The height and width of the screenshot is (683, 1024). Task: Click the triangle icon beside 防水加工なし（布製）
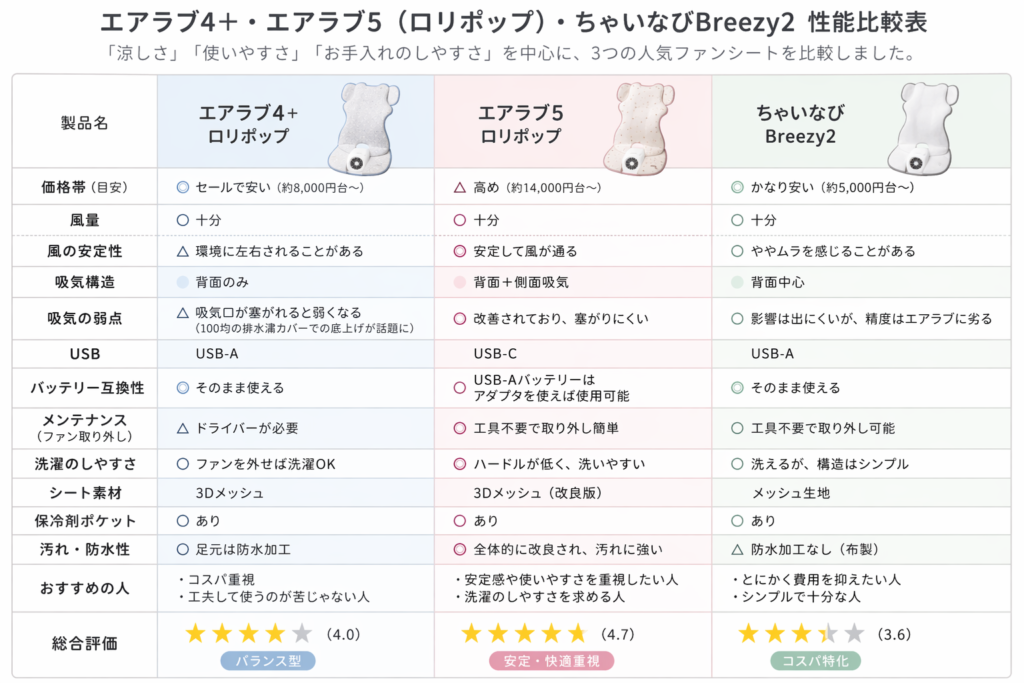coord(738,549)
